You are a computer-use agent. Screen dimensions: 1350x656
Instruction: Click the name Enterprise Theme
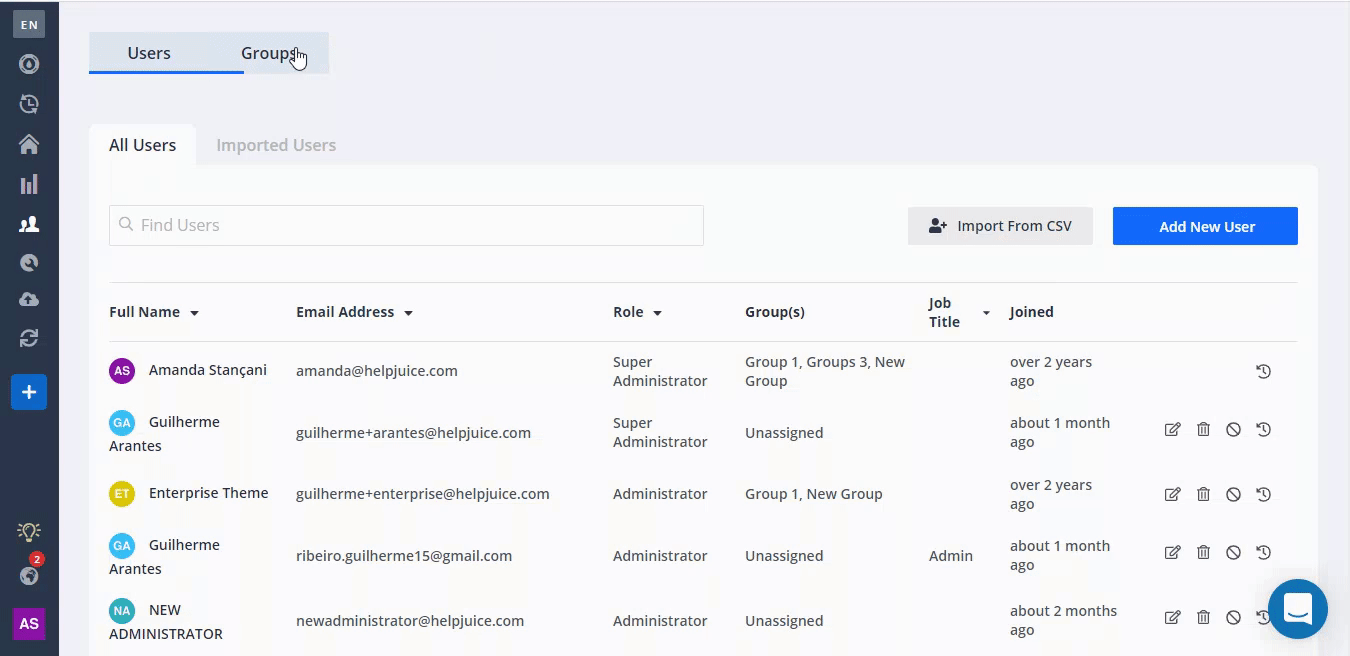[x=208, y=493]
